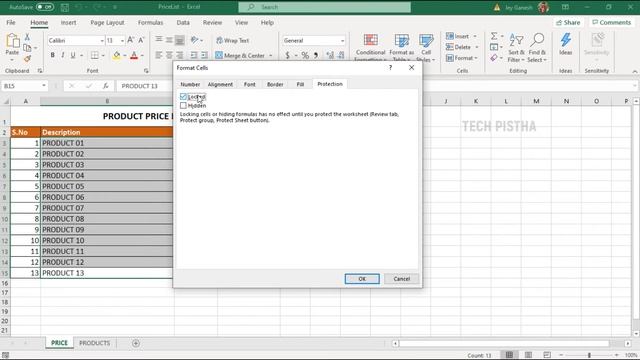Screen dimensions: 640x360
Task: Open the font size dropdown
Action: coord(122,40)
